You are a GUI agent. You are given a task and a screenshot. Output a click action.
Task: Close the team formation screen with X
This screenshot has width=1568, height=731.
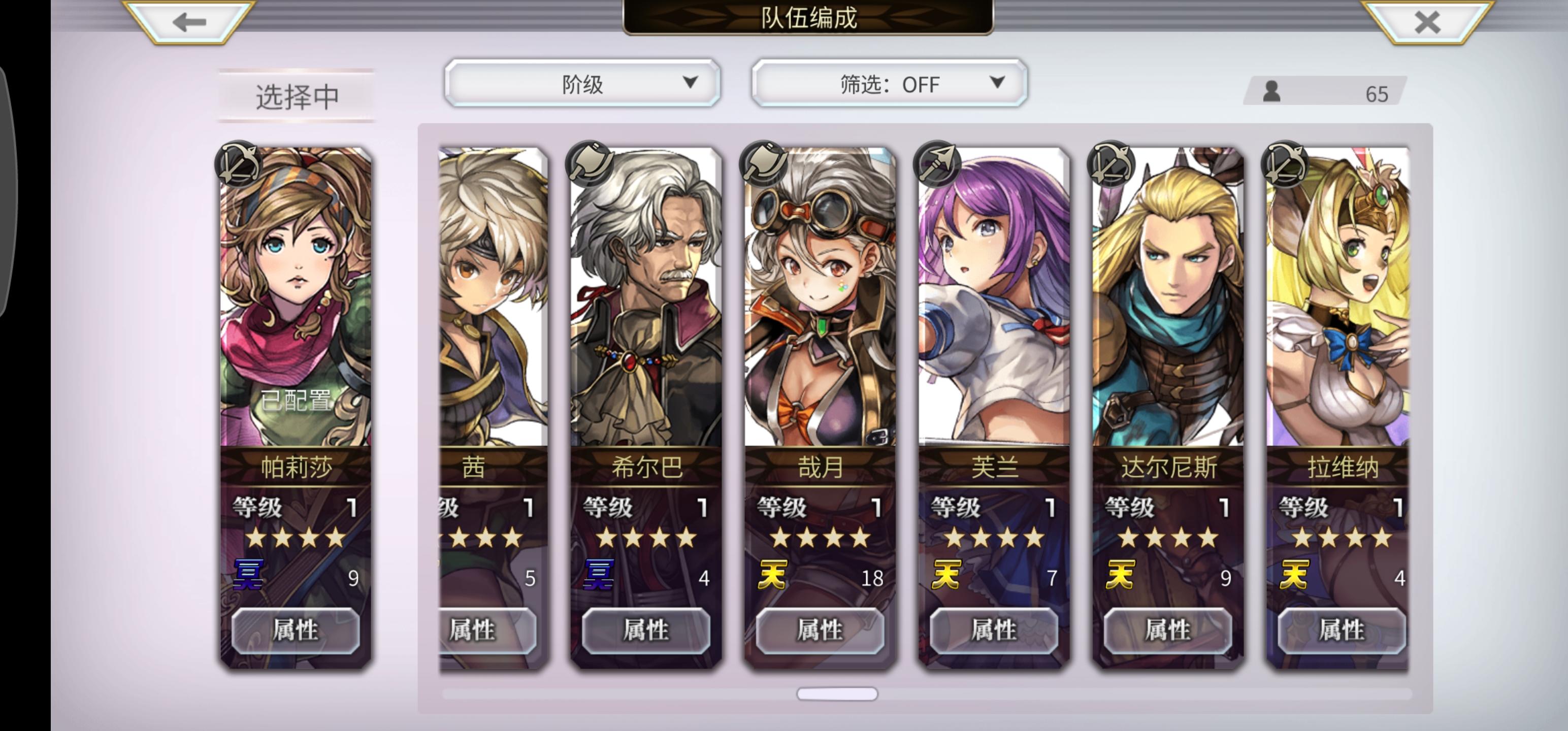[1427, 22]
